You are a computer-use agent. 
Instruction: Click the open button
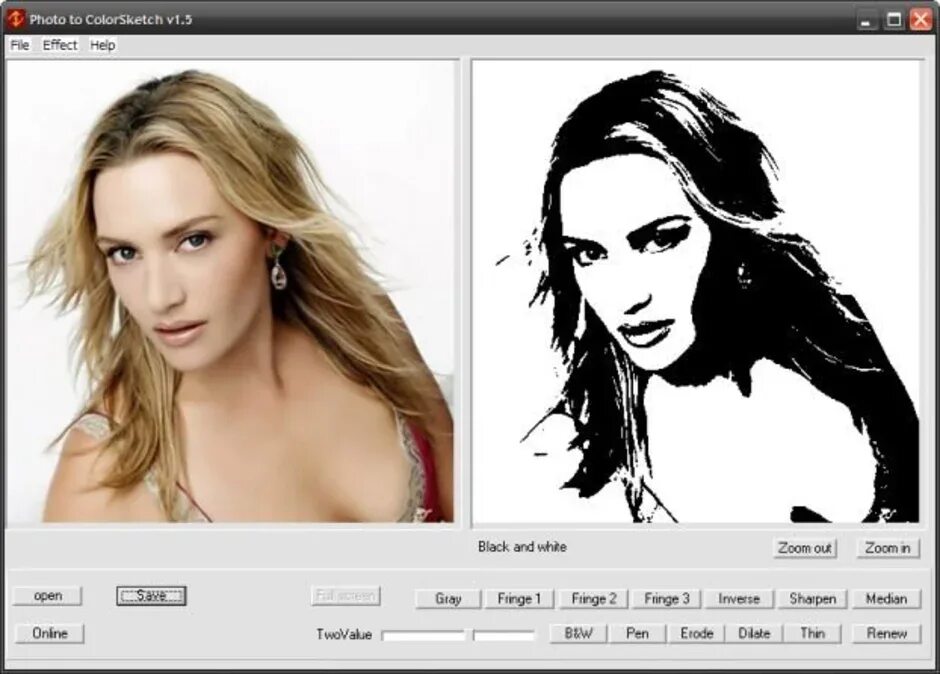[x=48, y=595]
